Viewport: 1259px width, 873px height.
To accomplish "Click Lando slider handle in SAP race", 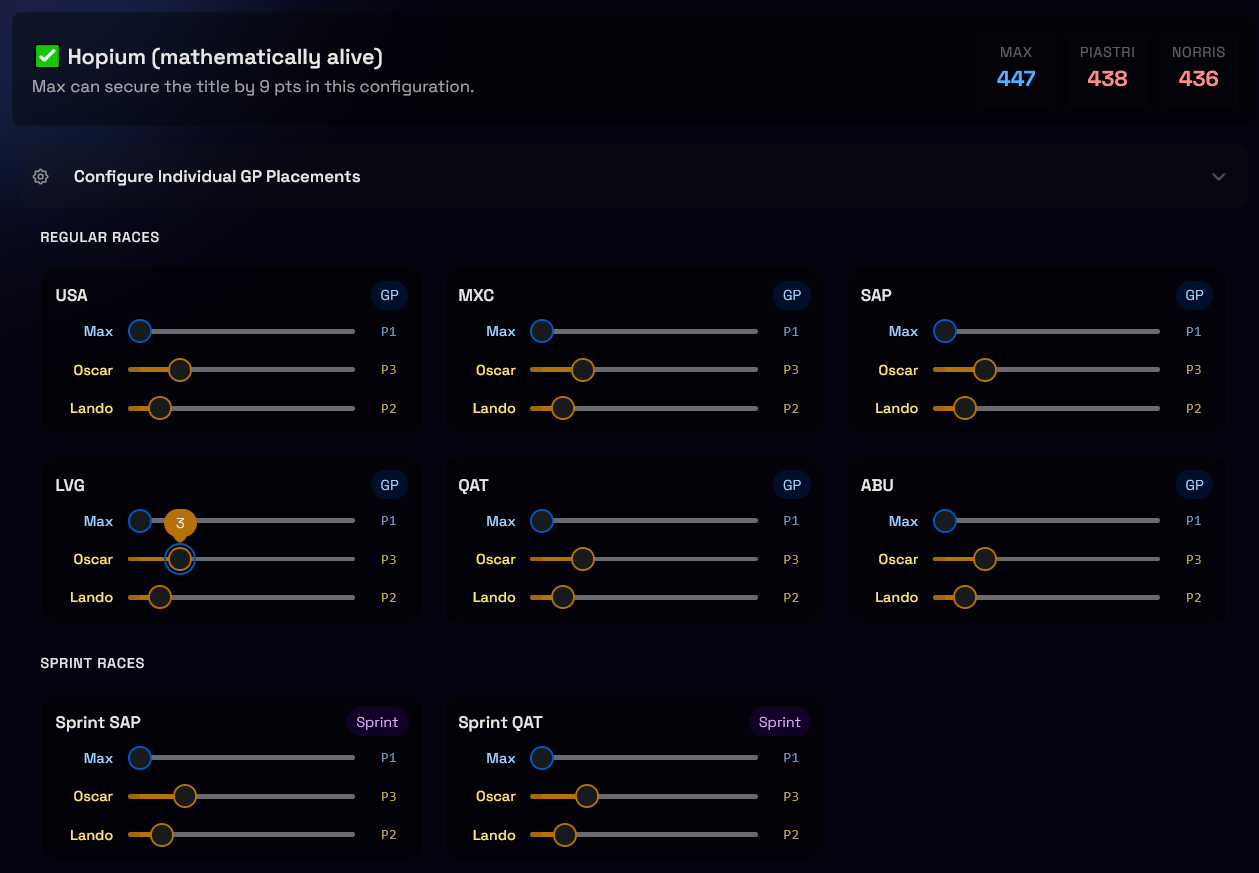I will 965,408.
